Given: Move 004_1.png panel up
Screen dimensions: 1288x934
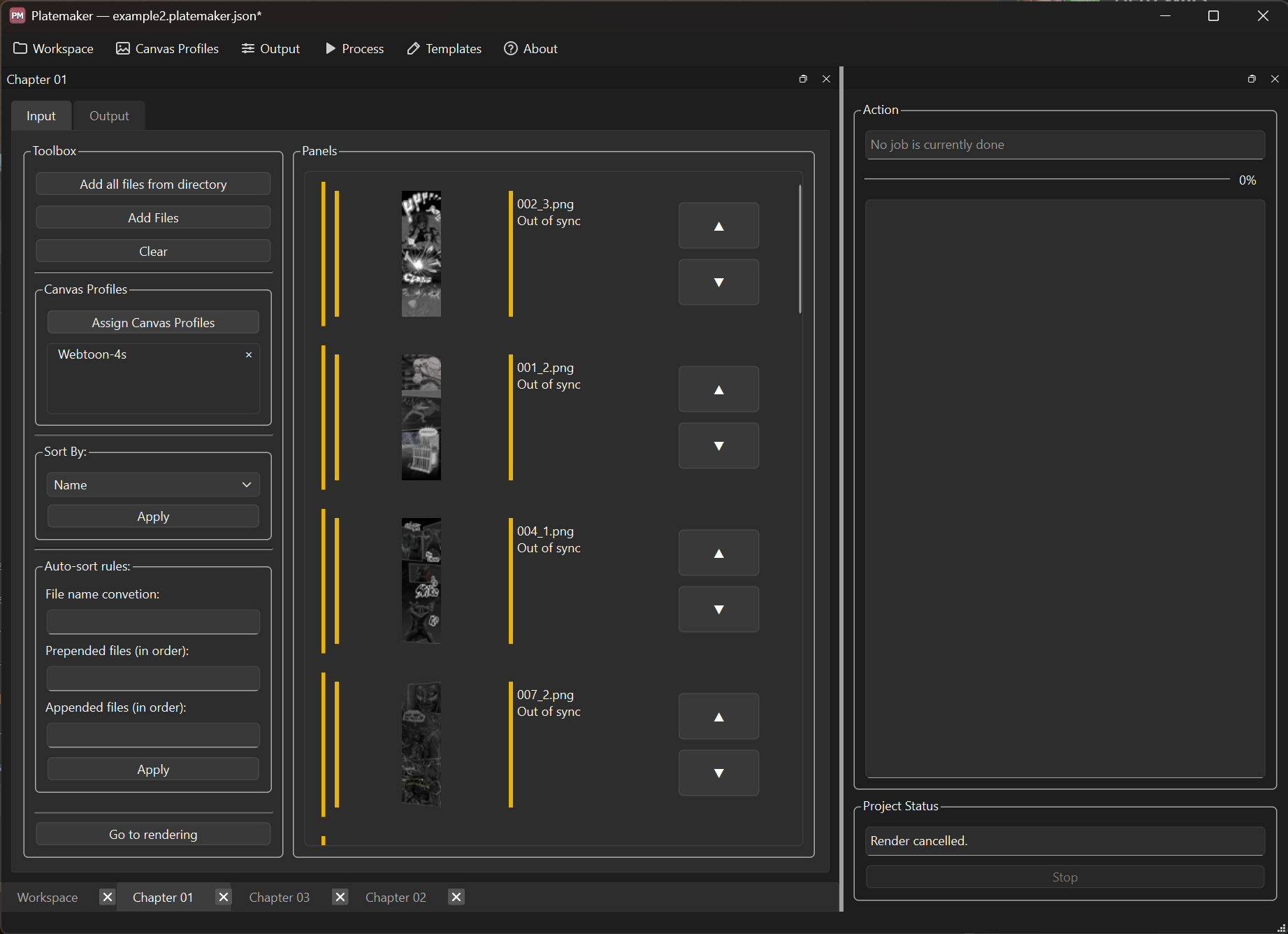Looking at the screenshot, I should (718, 553).
